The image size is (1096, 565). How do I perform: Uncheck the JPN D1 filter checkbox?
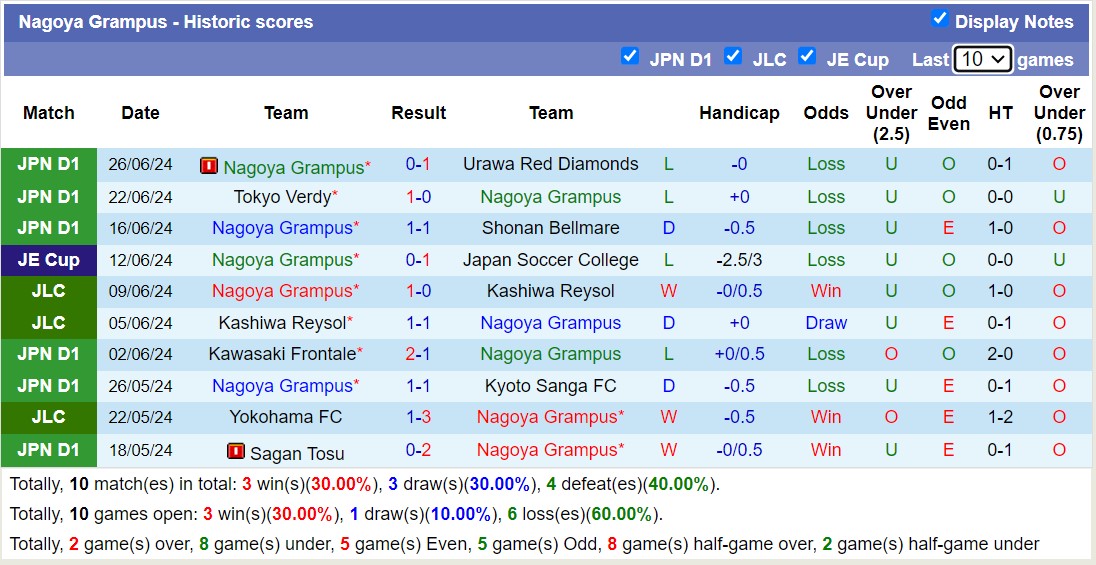(629, 56)
